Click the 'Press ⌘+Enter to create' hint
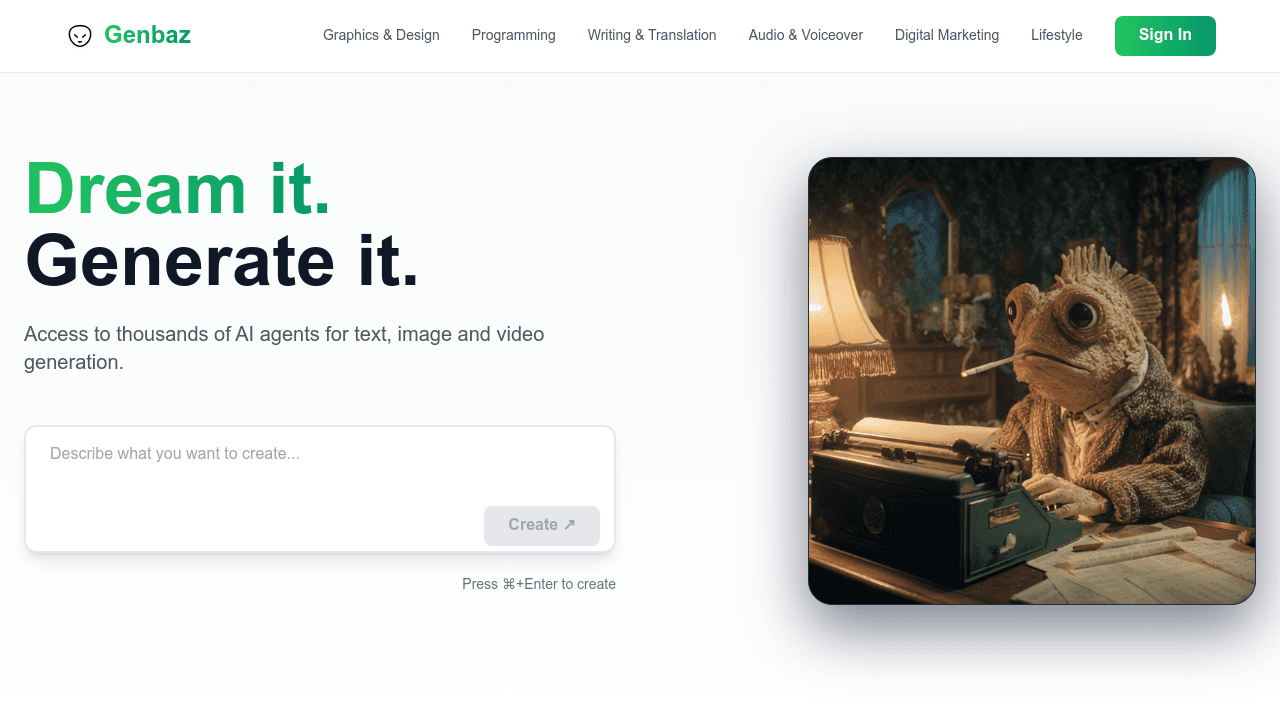The width and height of the screenshot is (1280, 720). click(x=538, y=584)
